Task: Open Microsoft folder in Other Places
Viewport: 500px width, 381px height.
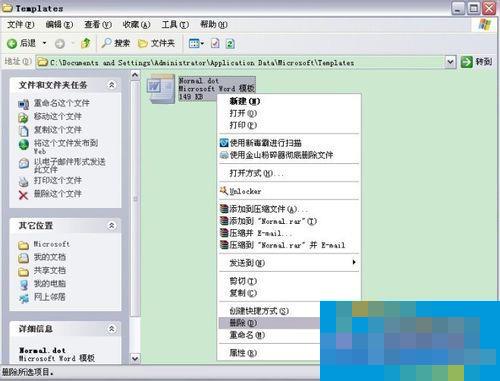Action: [51, 244]
